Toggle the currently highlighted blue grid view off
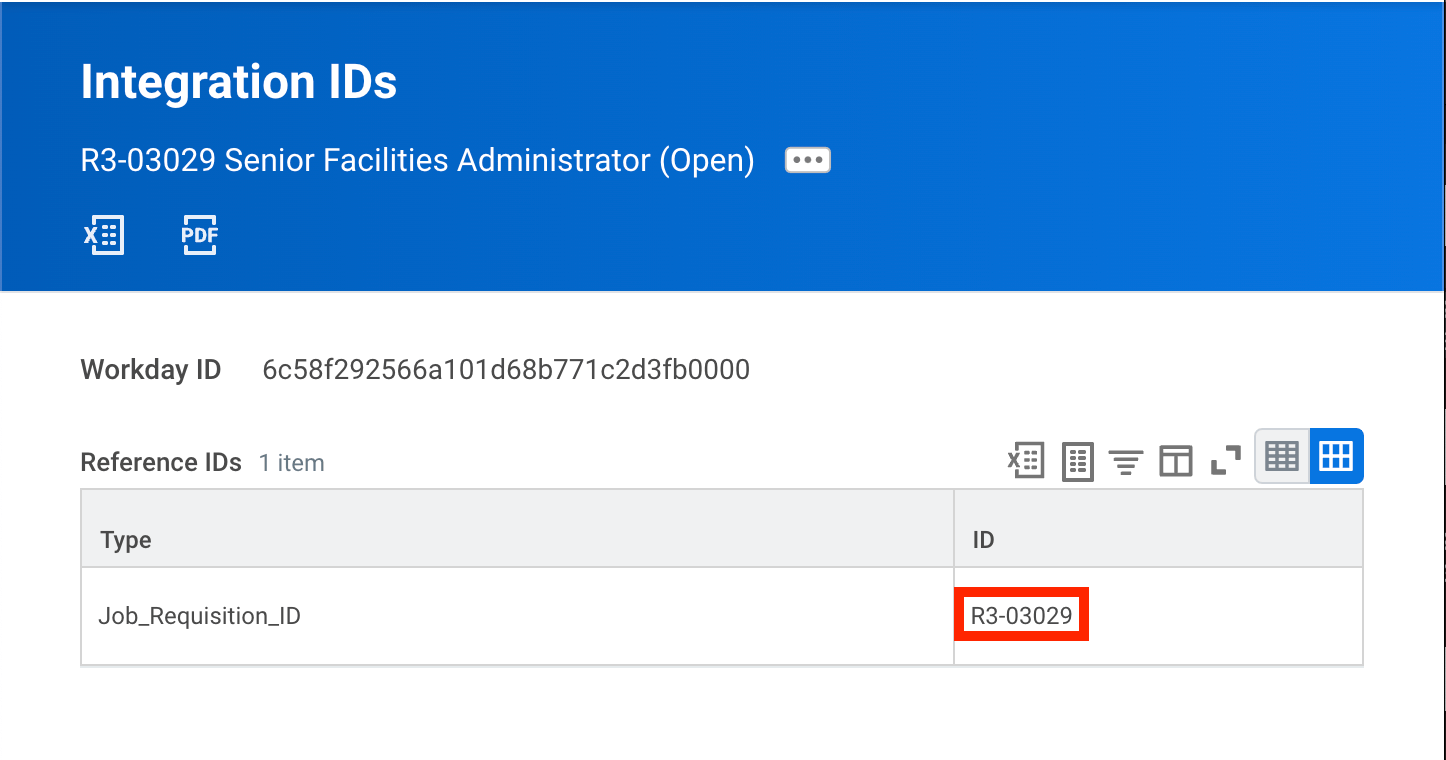The height and width of the screenshot is (760, 1446). click(x=1336, y=456)
